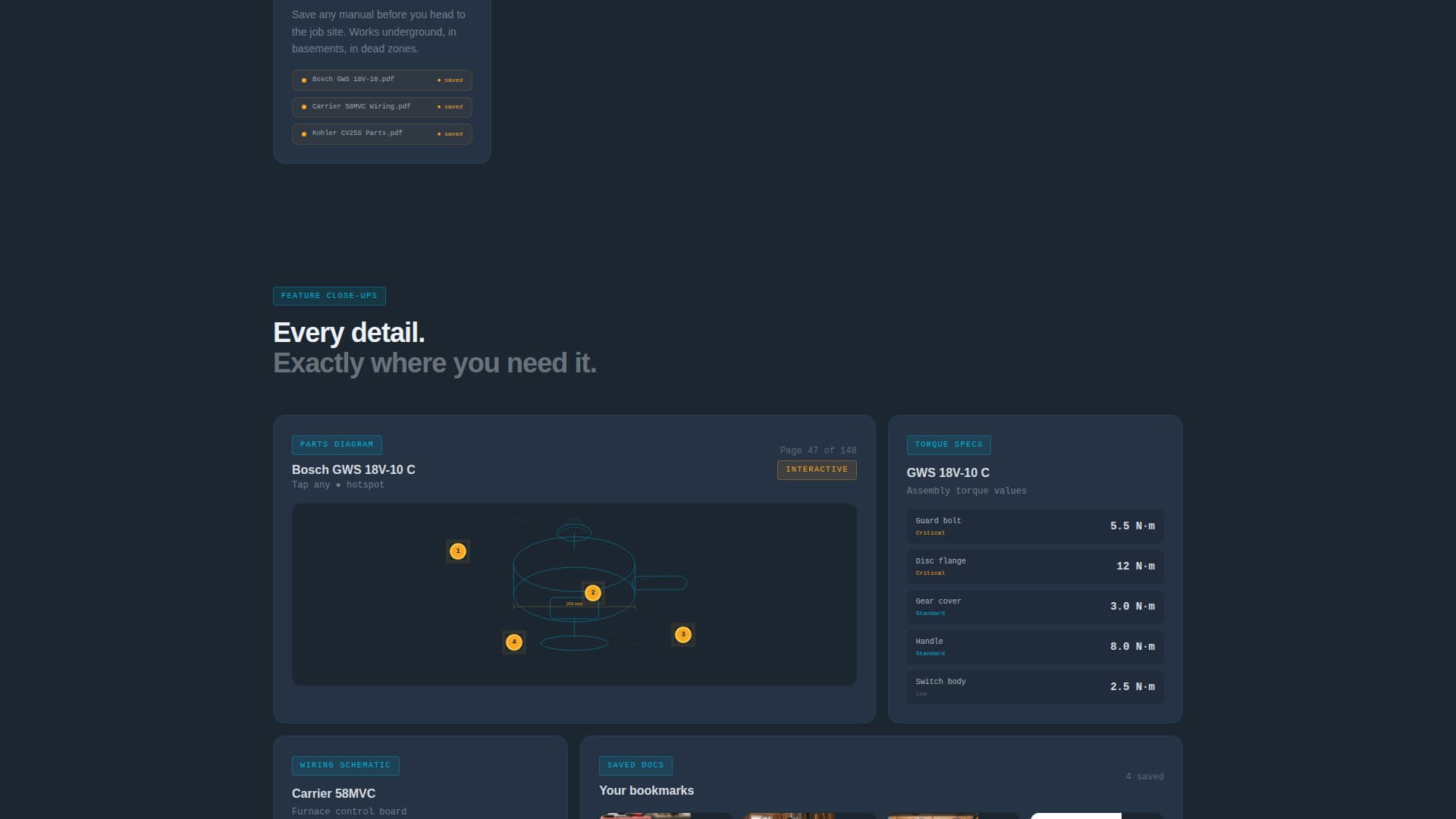
Task: Tap hotspot 4 on the parts diagram
Action: (x=514, y=642)
